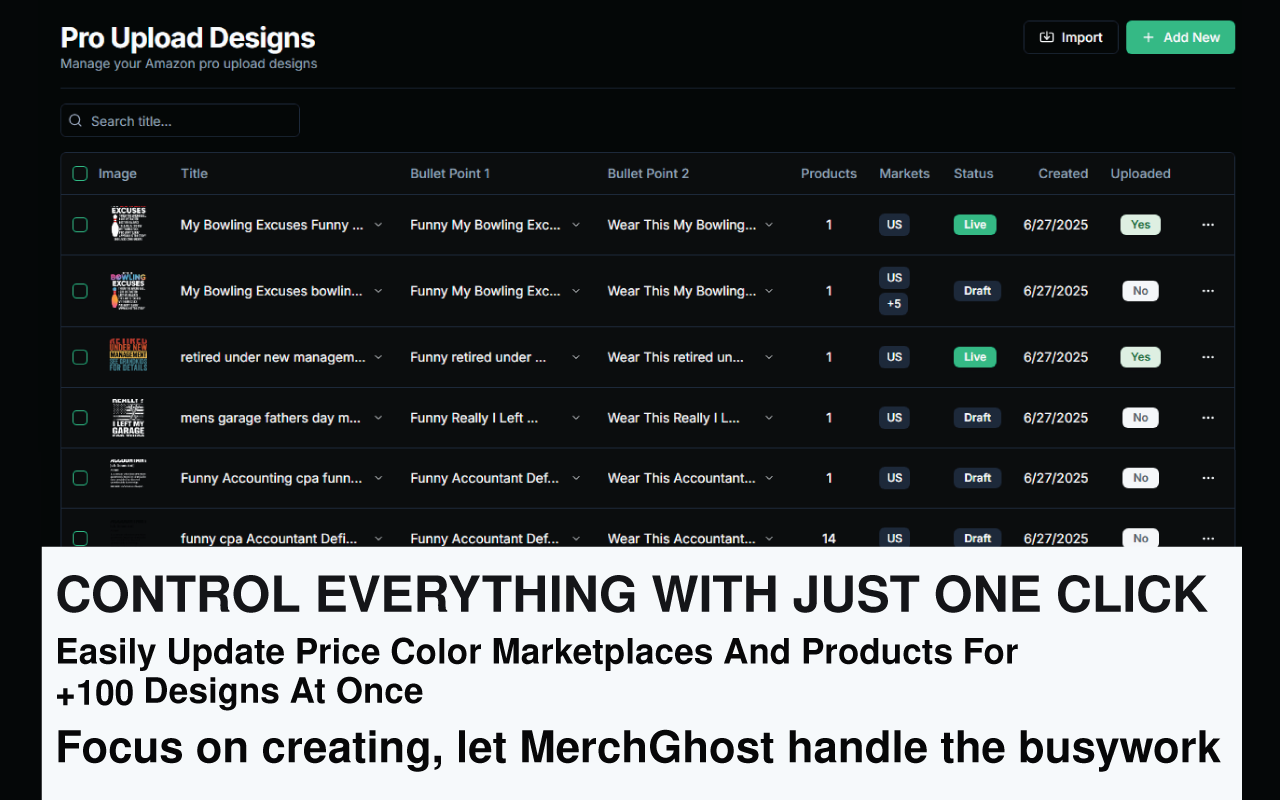This screenshot has width=1280, height=800.
Task: Expand the Title dropdown for My Bowling Excuses Funny
Action: pyautogui.click(x=379, y=225)
